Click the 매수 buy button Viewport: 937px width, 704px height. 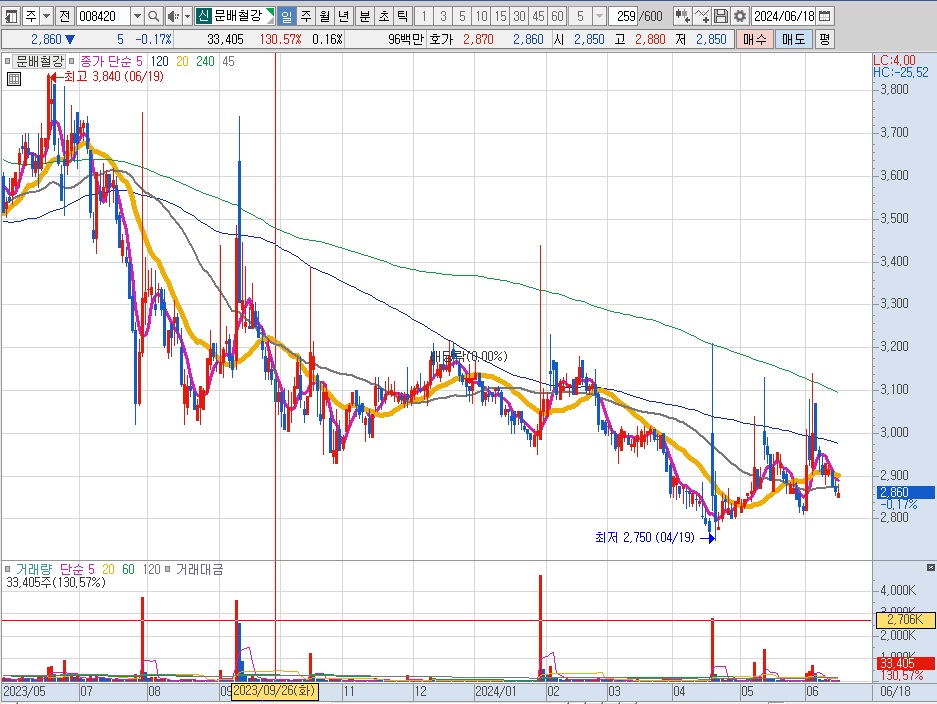click(754, 39)
